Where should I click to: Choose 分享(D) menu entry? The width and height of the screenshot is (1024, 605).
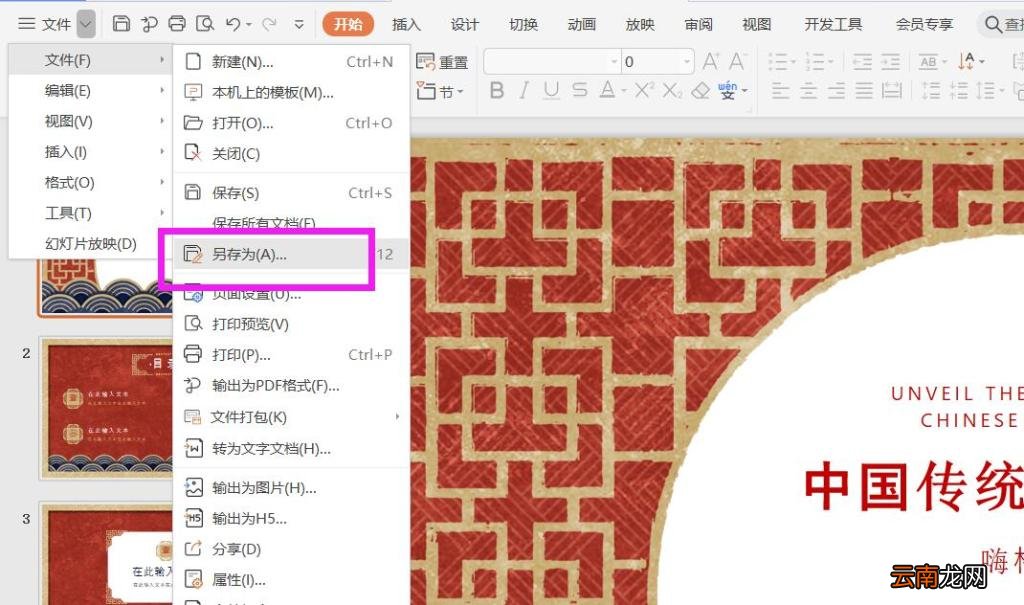(x=291, y=549)
